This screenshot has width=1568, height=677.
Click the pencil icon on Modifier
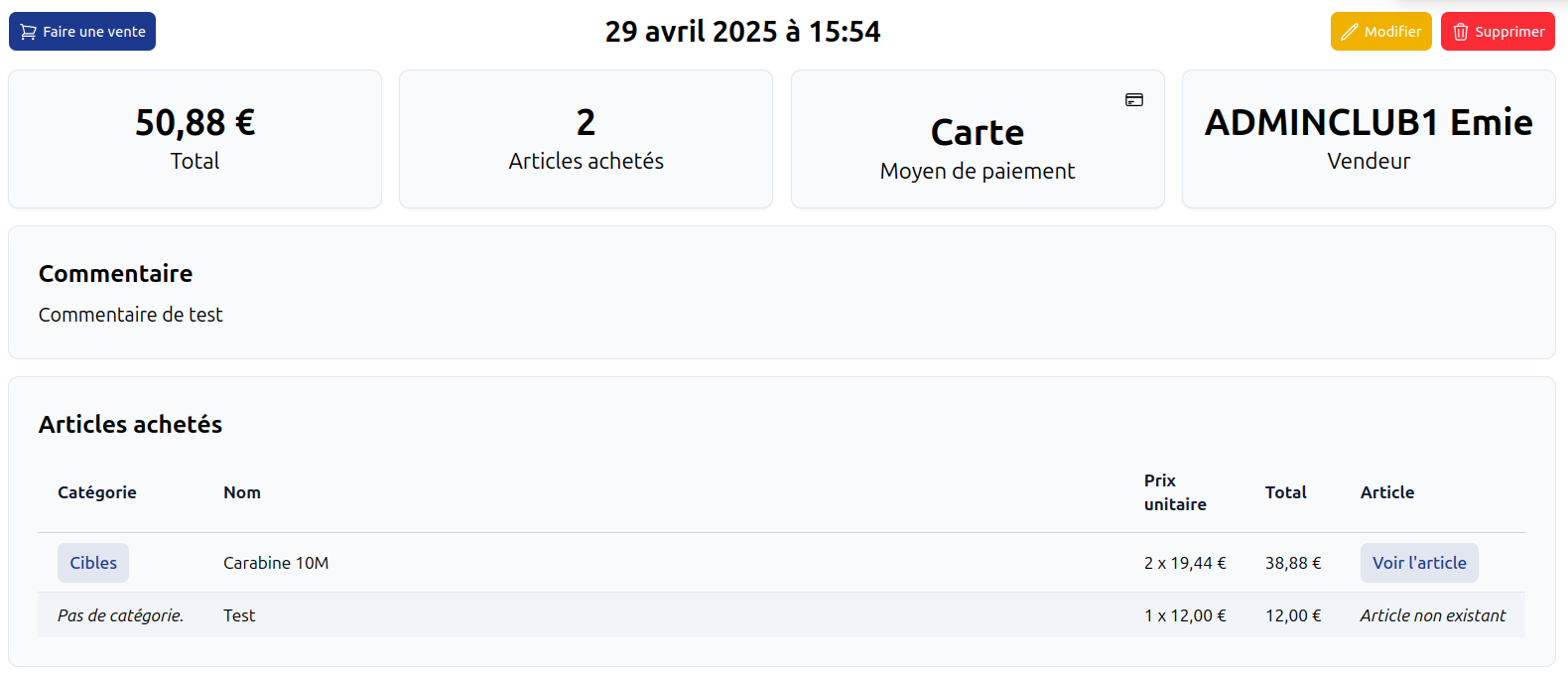1350,32
